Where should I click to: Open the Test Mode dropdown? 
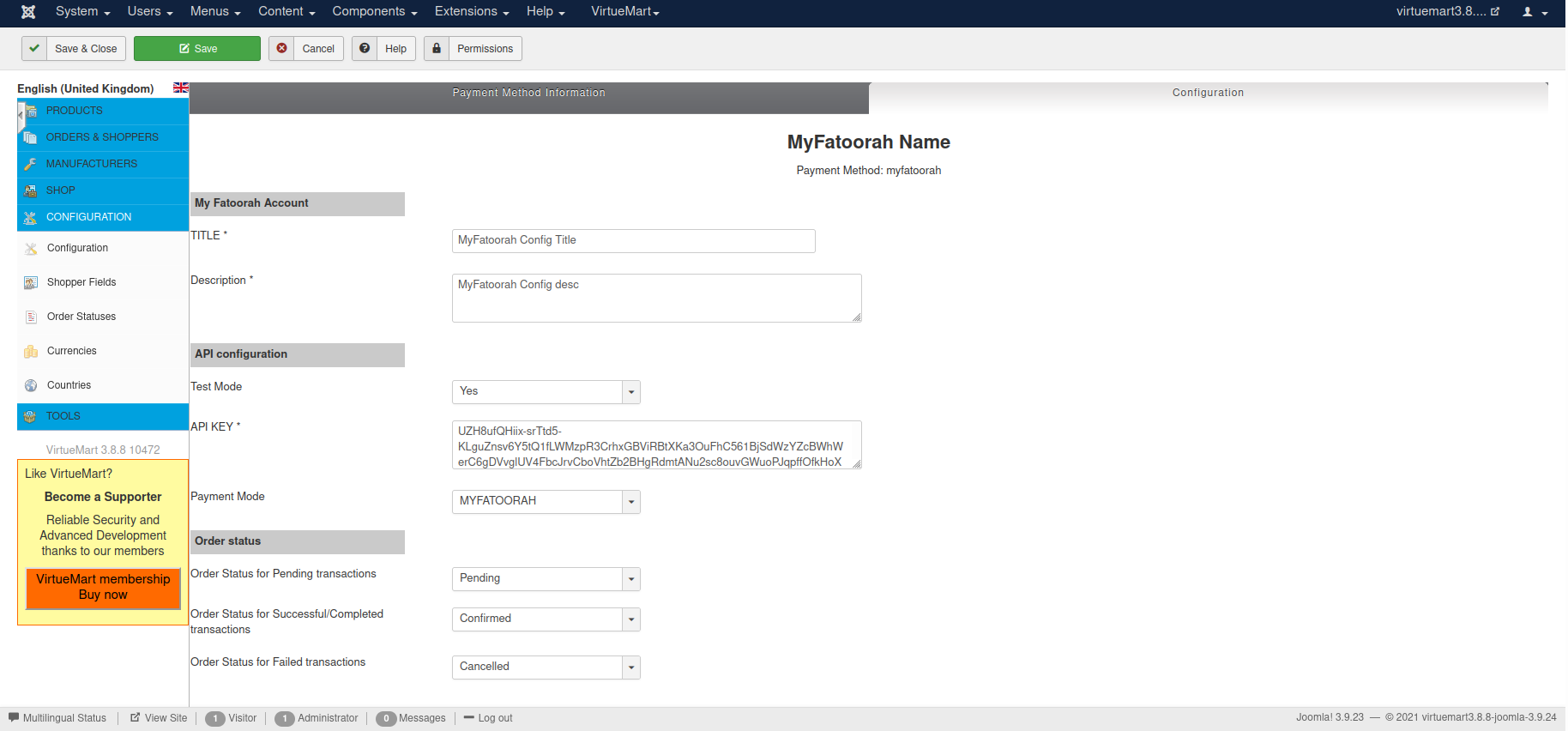pyautogui.click(x=631, y=392)
